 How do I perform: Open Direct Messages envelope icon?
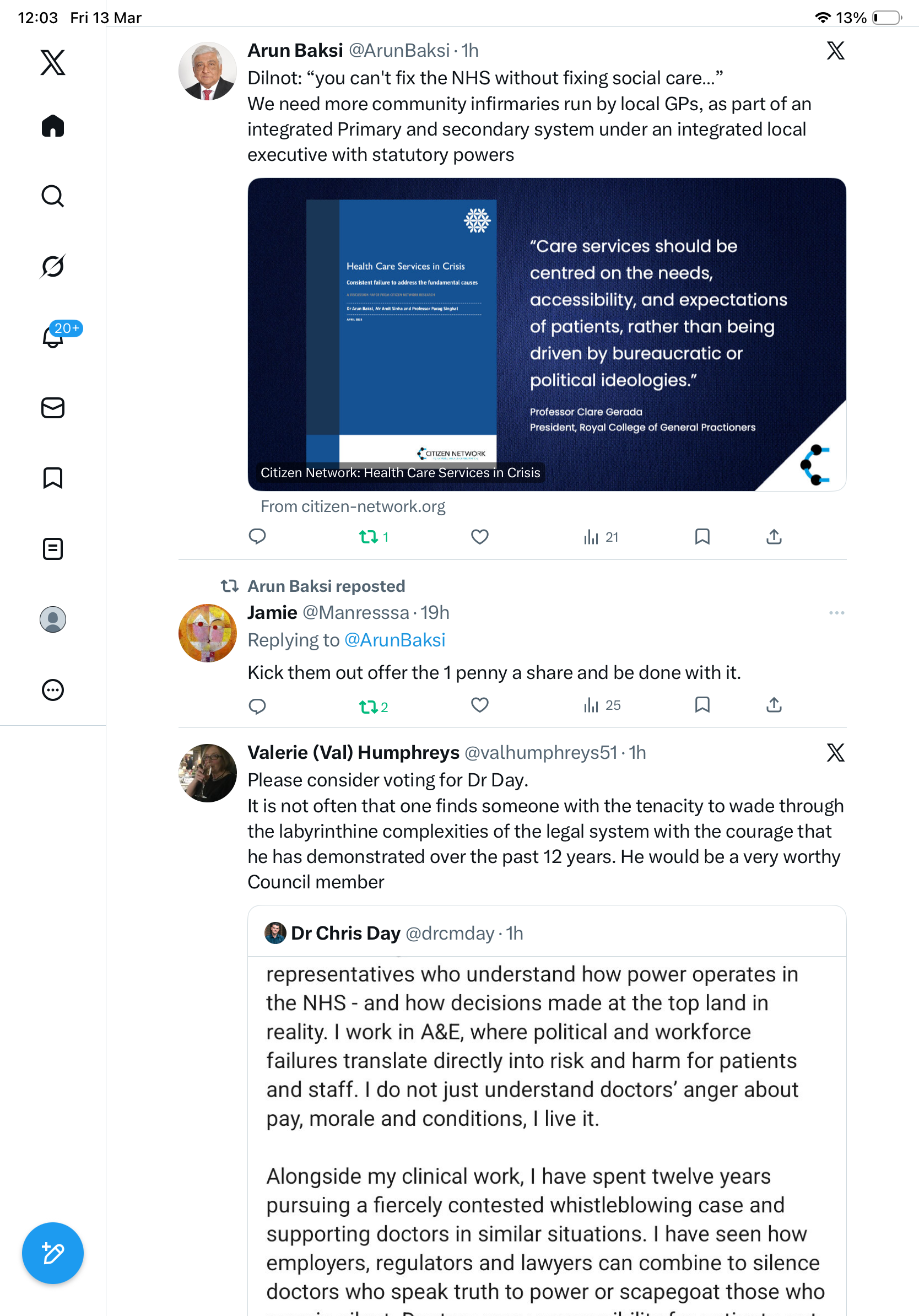coord(53,407)
